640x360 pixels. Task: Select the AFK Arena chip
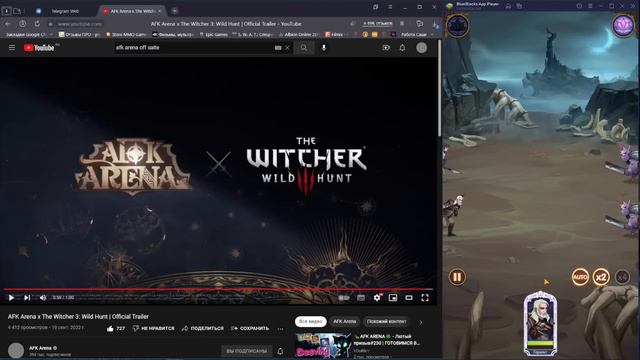tap(344, 322)
